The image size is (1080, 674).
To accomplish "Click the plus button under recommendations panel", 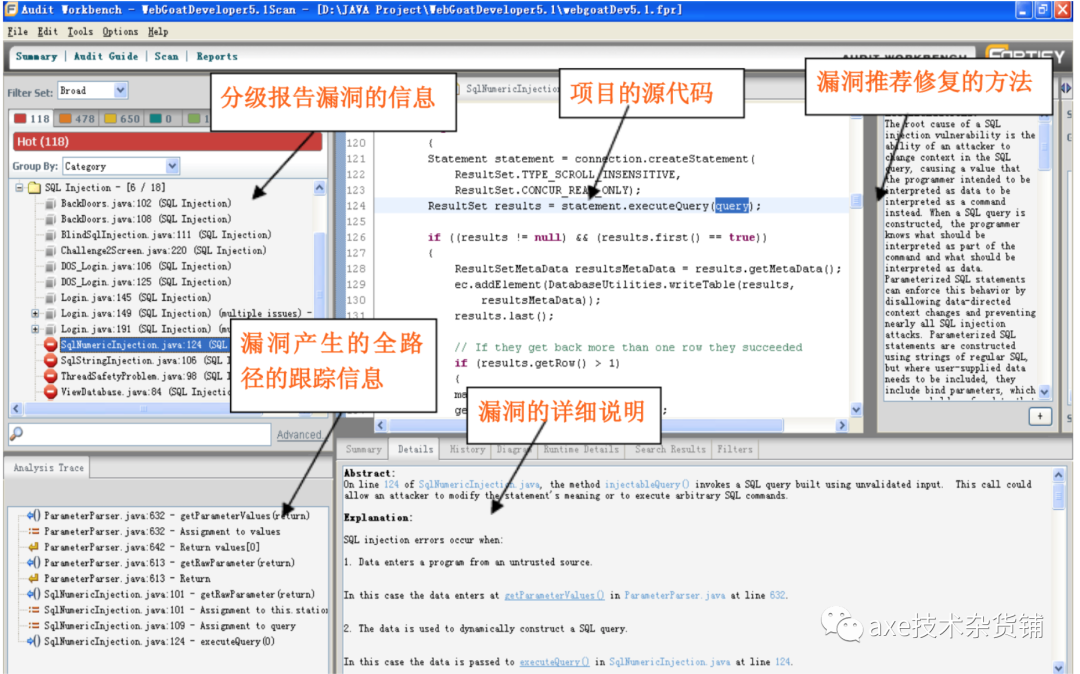I will click(x=1040, y=417).
